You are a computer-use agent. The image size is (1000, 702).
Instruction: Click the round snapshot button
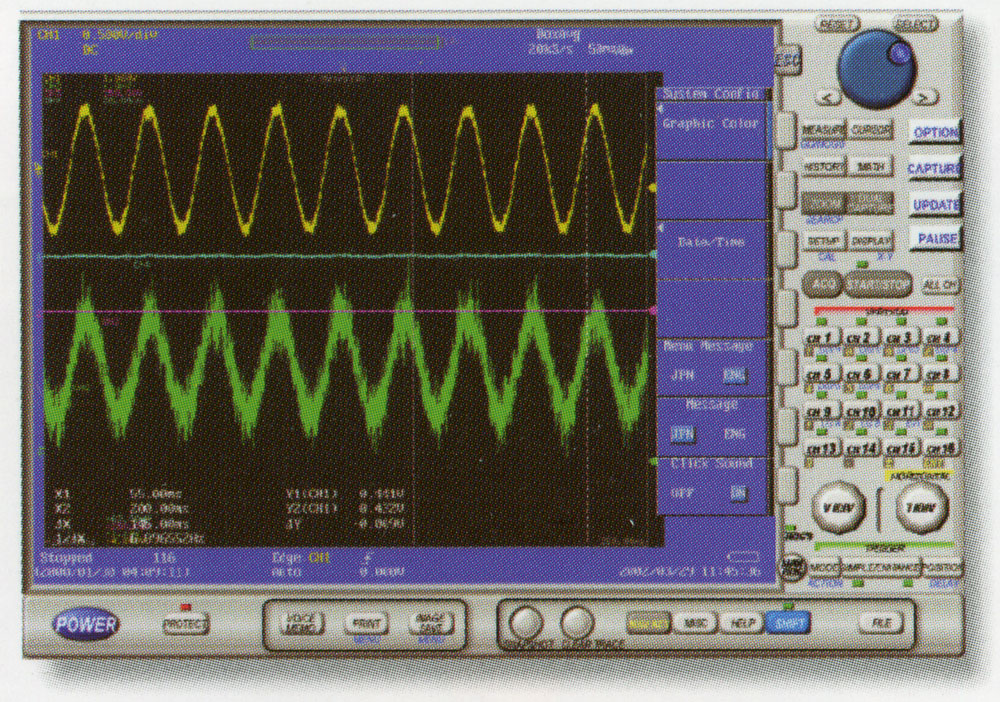click(526, 623)
